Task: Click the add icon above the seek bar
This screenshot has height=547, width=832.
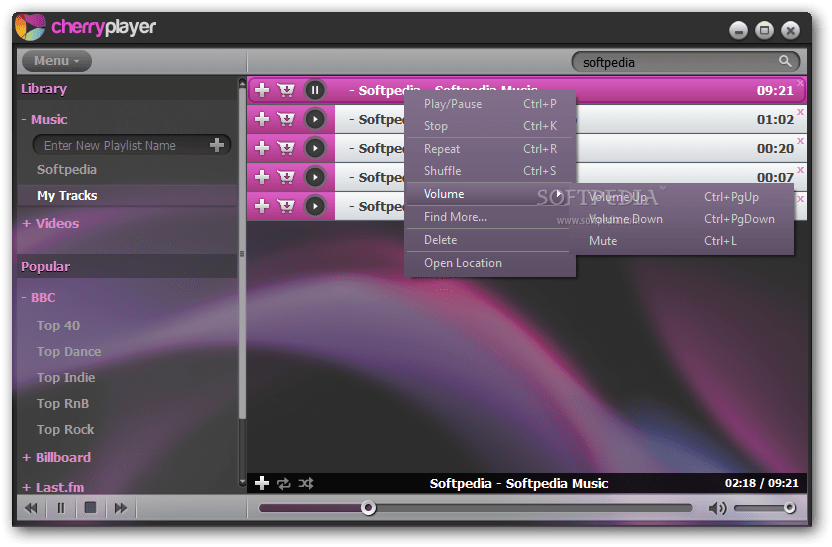Action: point(262,483)
